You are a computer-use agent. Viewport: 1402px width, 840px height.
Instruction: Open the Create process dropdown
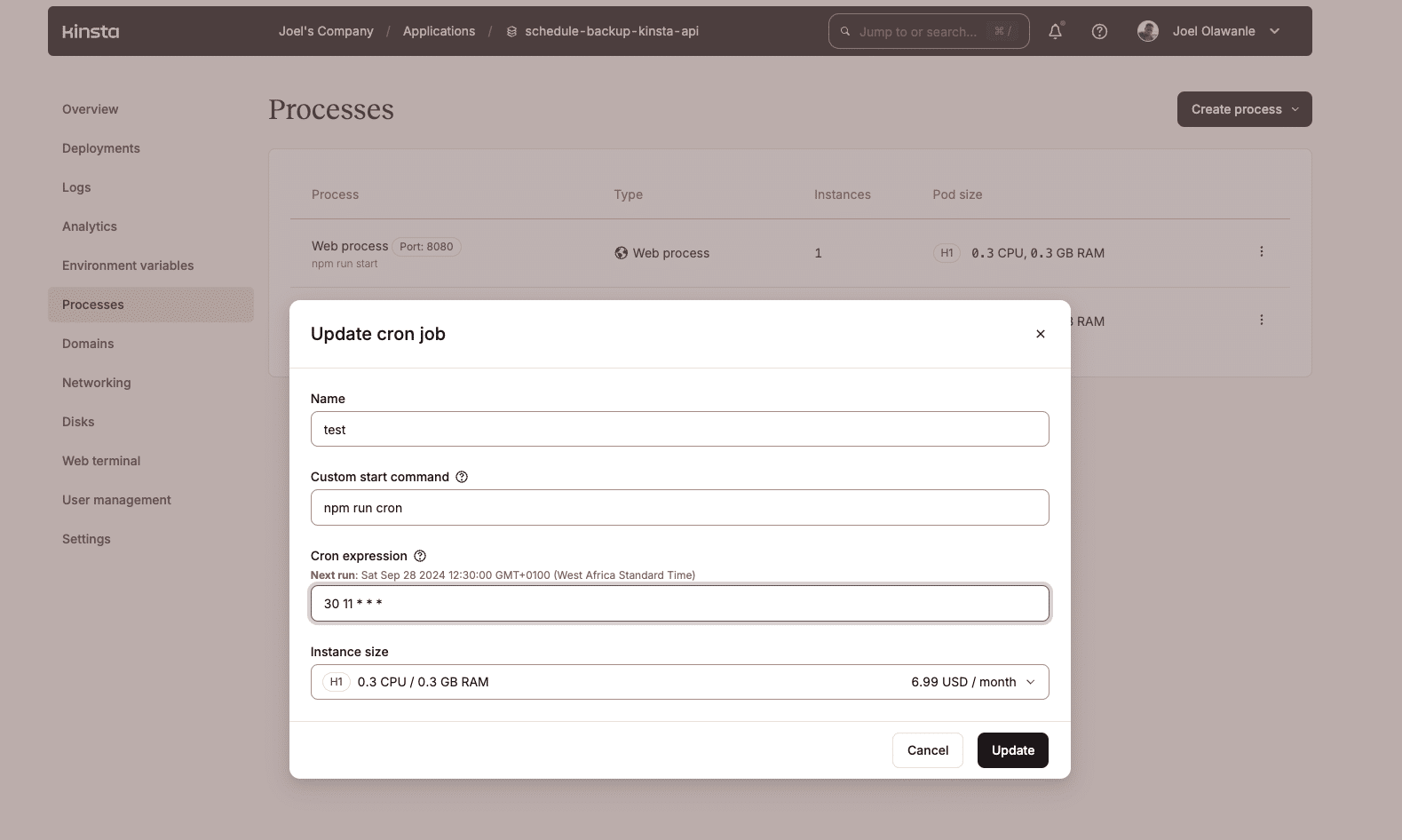click(x=1244, y=109)
